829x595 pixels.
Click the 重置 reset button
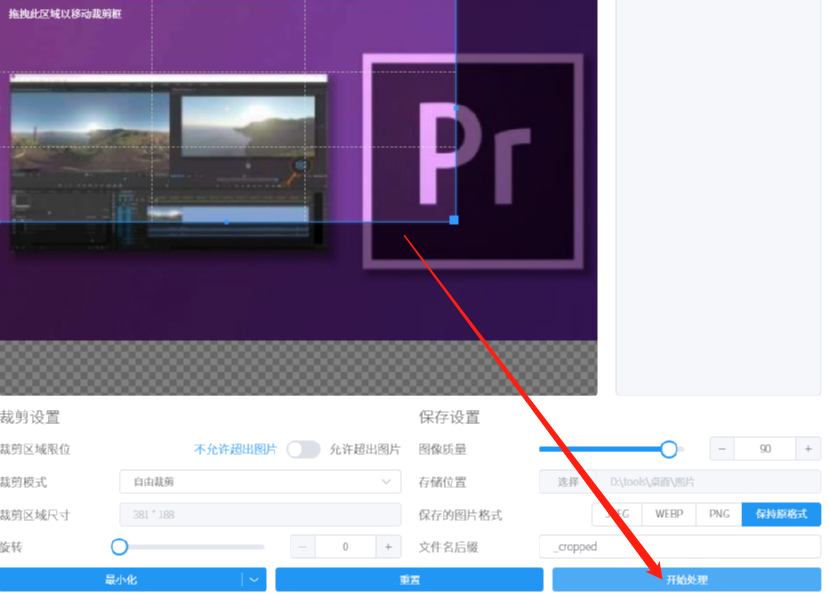tap(409, 580)
